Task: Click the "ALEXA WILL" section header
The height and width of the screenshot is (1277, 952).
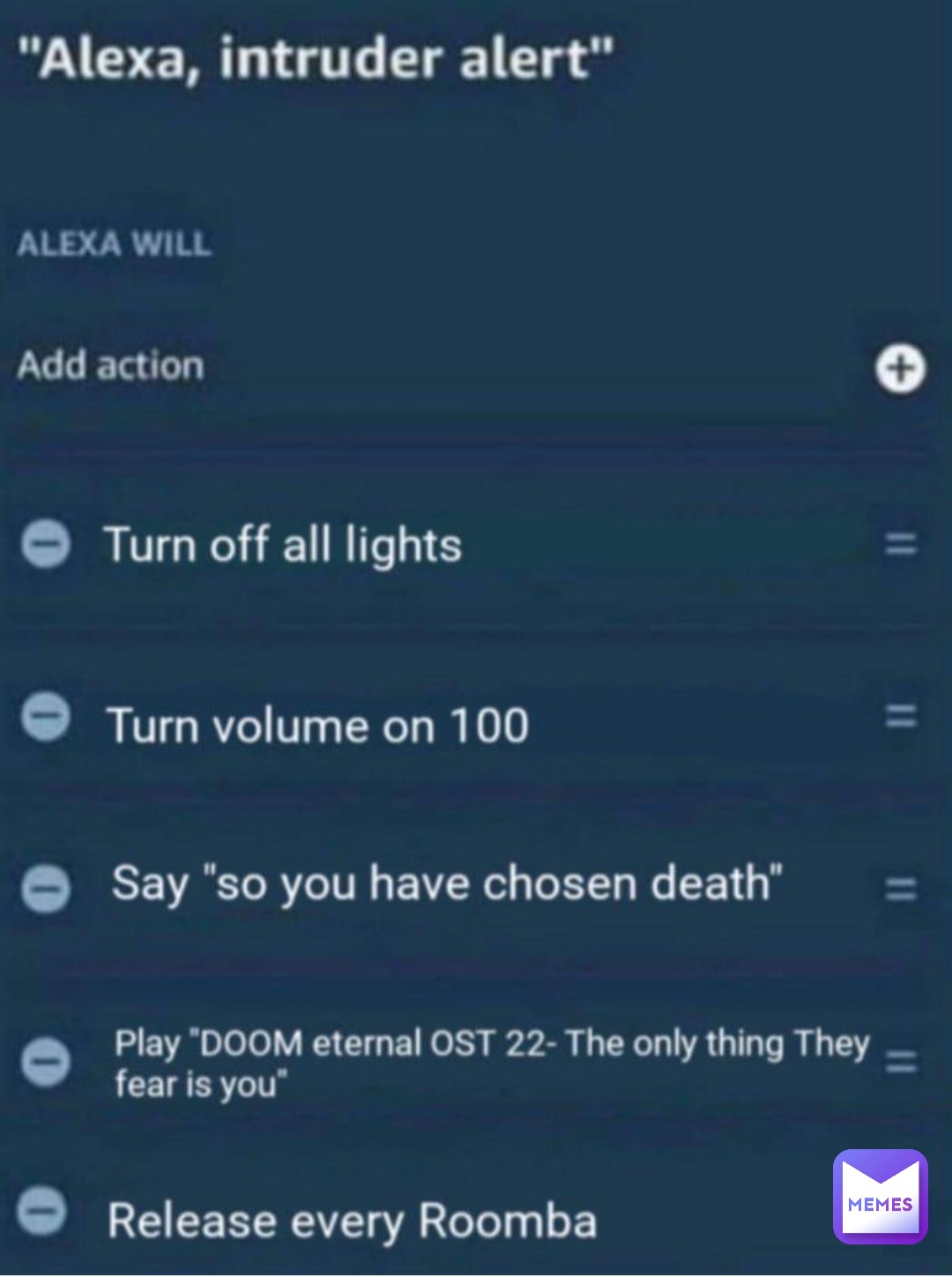Action: 115,243
